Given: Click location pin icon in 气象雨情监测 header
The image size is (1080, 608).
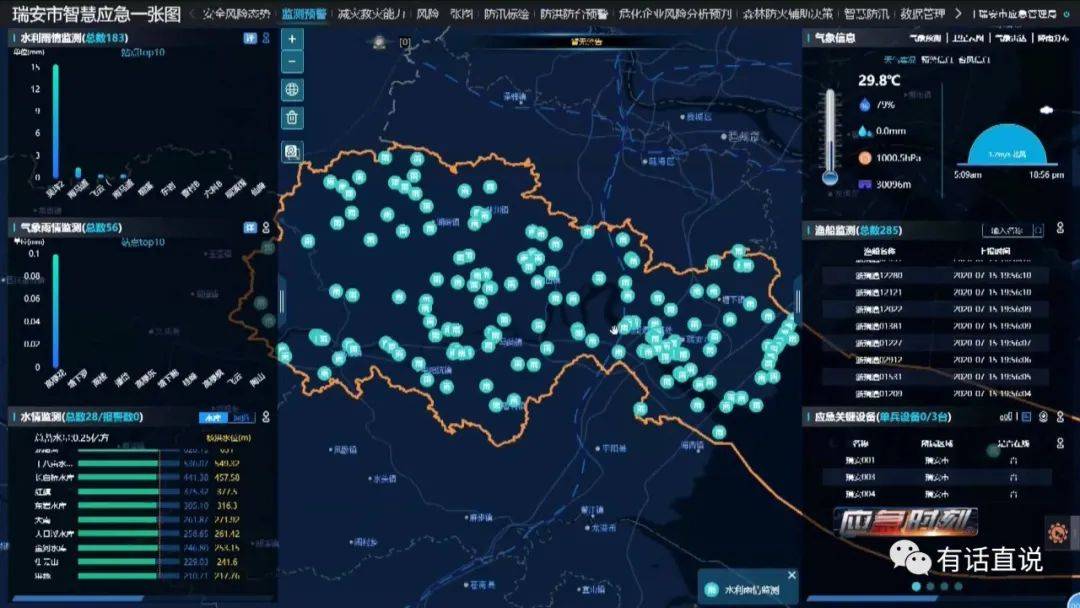Looking at the screenshot, I should (x=266, y=227).
